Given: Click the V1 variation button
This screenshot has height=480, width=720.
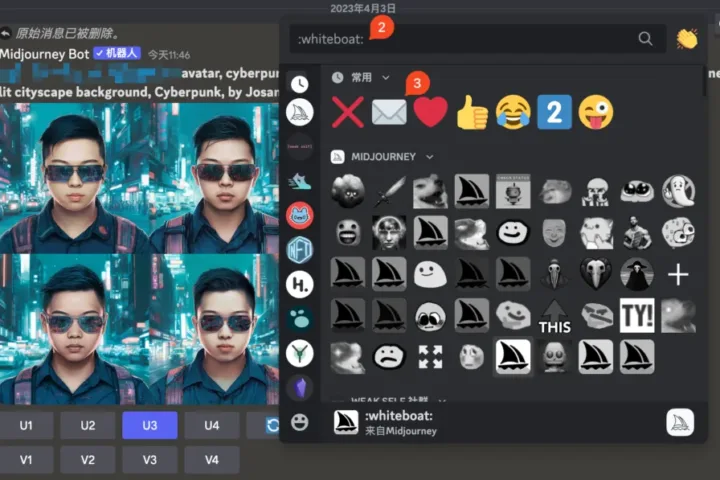Looking at the screenshot, I should tap(26, 460).
